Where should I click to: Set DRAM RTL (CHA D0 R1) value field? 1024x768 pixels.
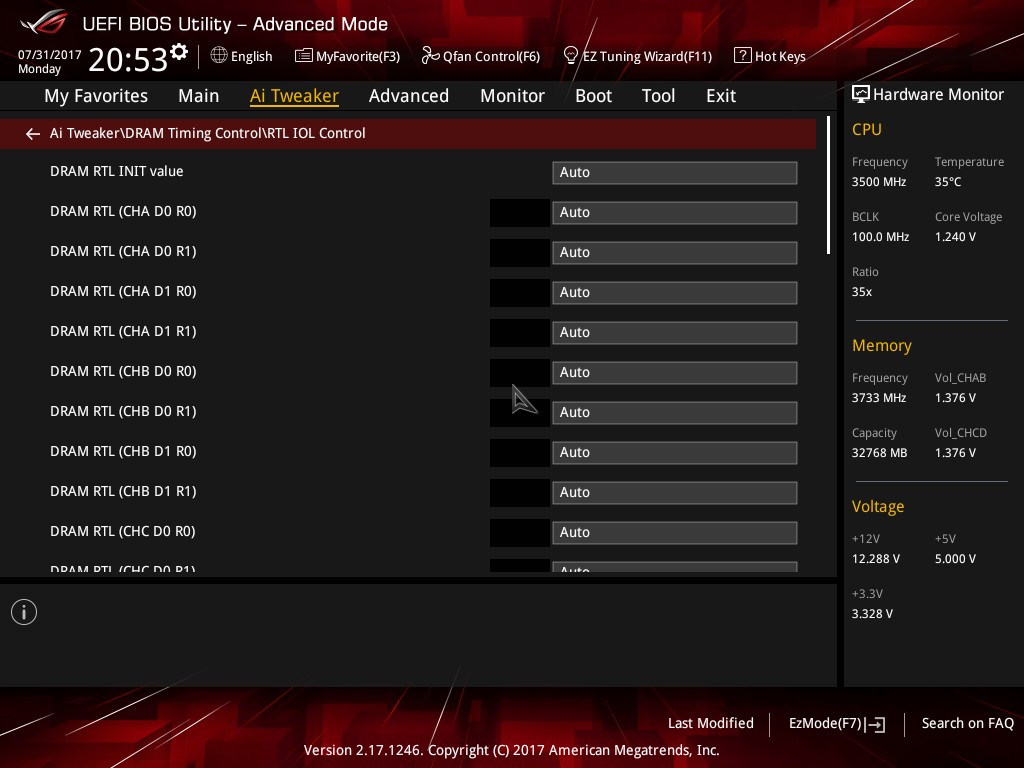[675, 252]
